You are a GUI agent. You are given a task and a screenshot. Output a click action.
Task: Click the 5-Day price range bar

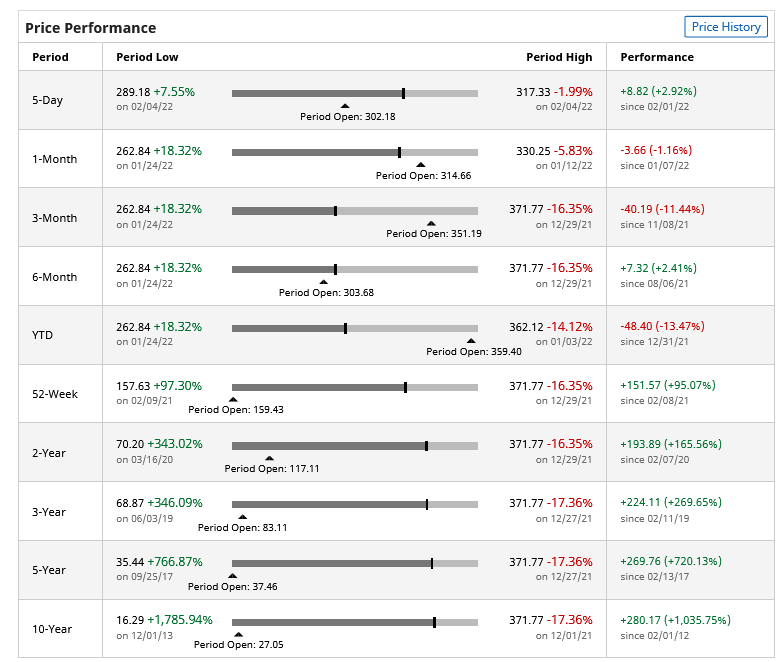click(354, 93)
